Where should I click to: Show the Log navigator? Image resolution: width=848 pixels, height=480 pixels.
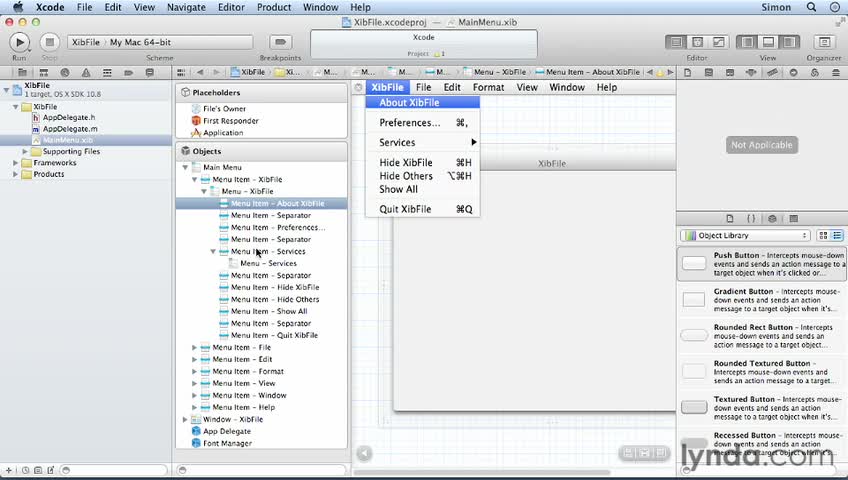tap(149, 72)
